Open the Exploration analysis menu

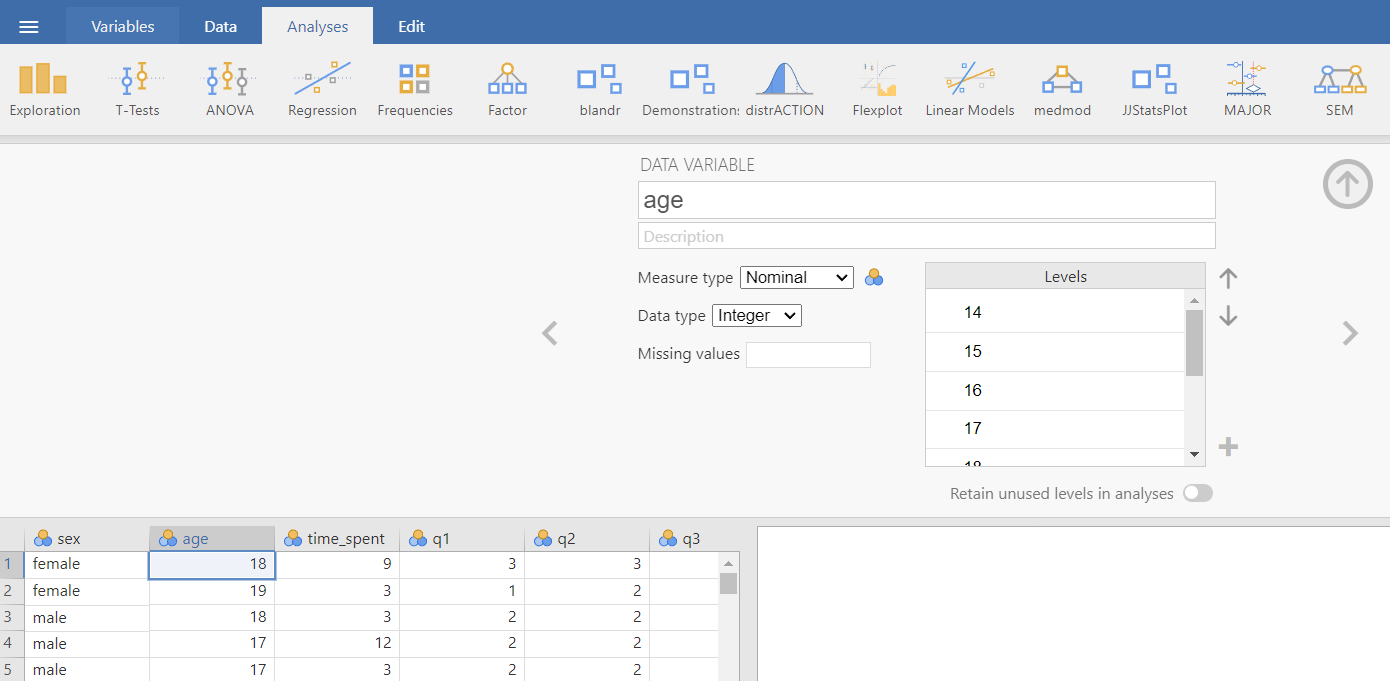tap(45, 90)
